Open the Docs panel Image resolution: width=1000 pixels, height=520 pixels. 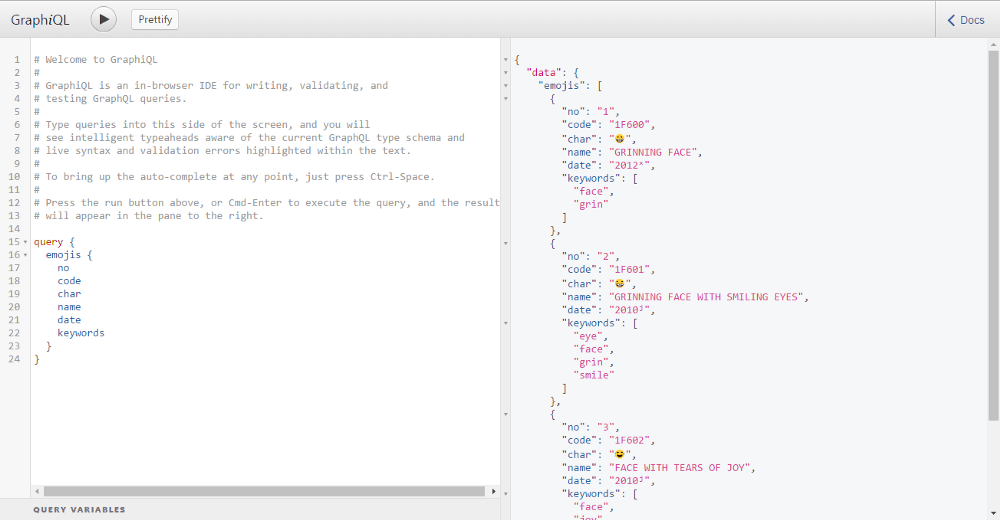966,20
